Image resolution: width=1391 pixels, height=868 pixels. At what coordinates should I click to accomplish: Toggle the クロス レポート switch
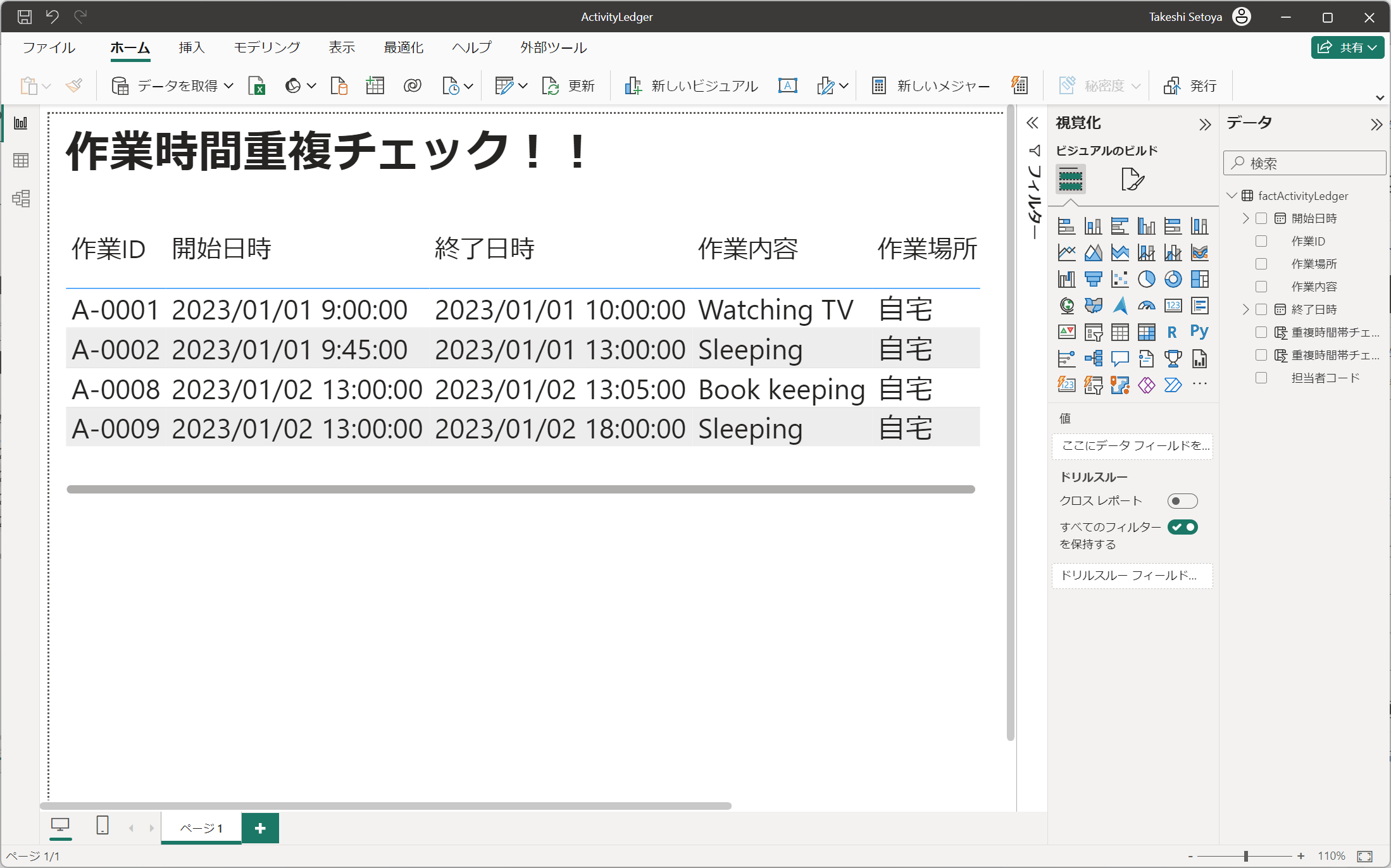pyautogui.click(x=1182, y=501)
